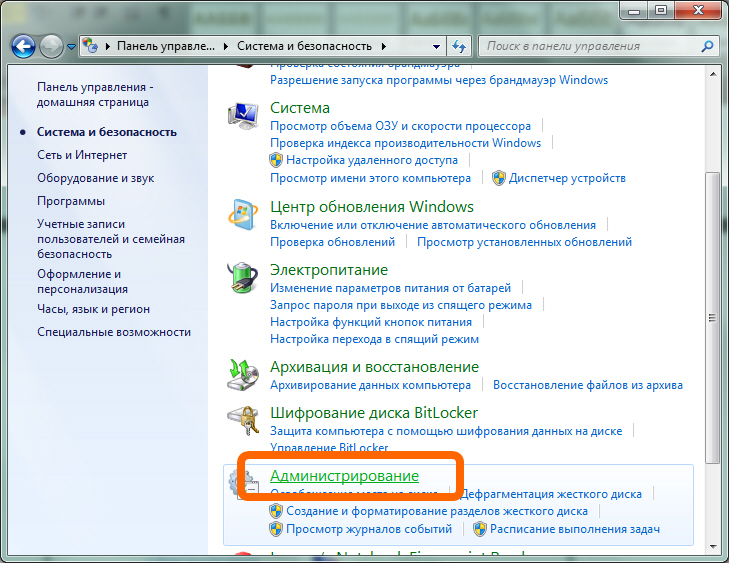Click the Электропитание battery icon
The width and height of the screenshot is (729, 563).
243,278
